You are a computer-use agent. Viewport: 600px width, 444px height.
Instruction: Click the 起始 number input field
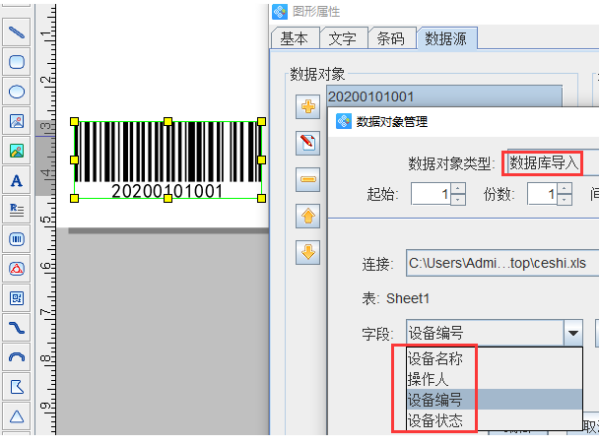pyautogui.click(x=431, y=194)
